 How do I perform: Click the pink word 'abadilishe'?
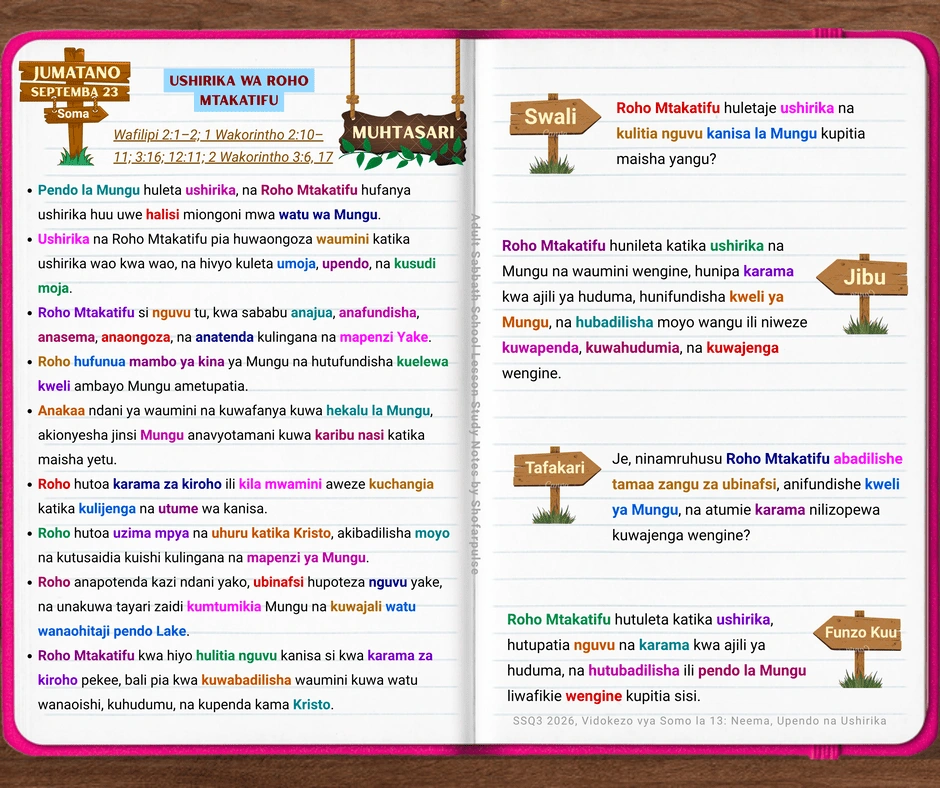[867, 459]
